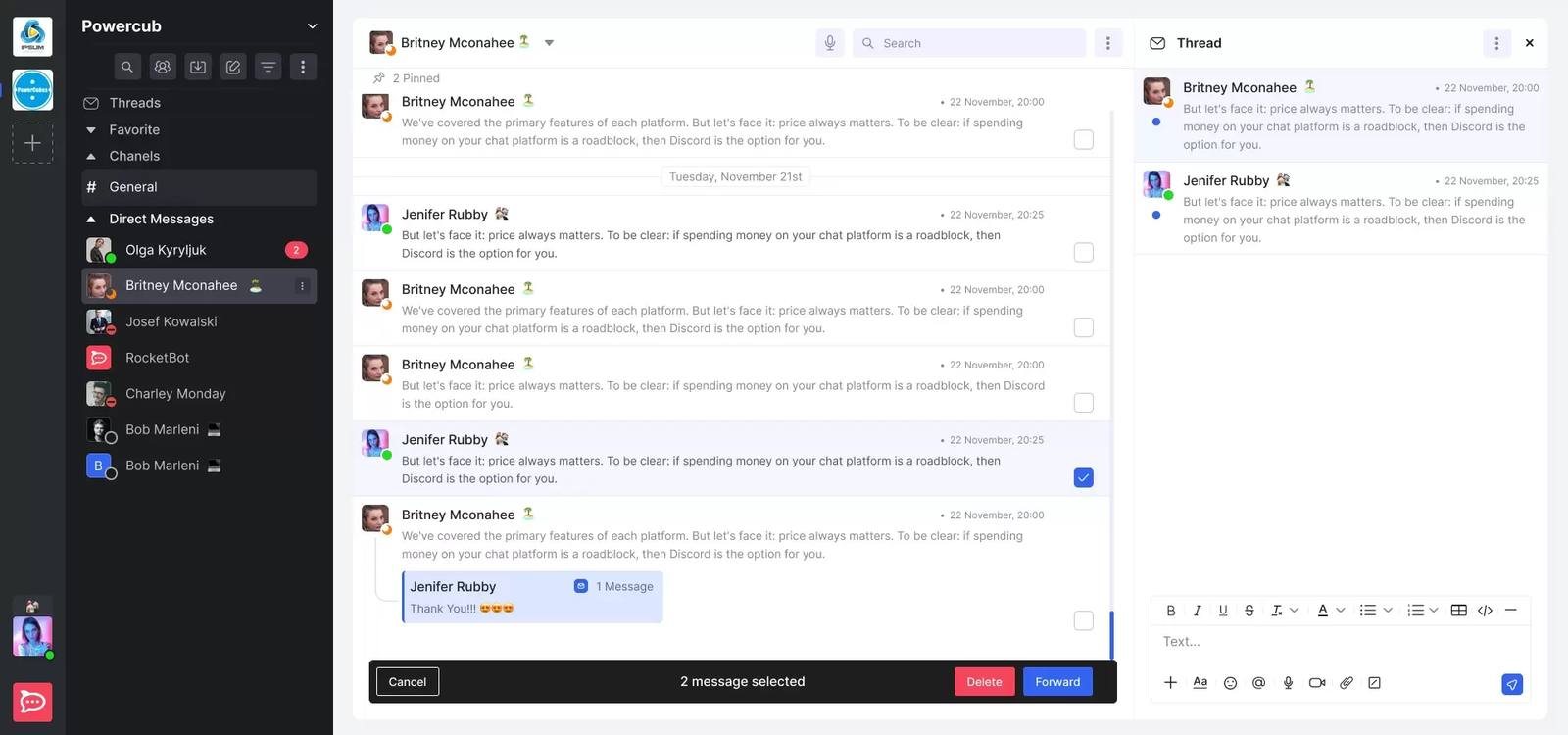Open thread panel more options

(1496, 43)
